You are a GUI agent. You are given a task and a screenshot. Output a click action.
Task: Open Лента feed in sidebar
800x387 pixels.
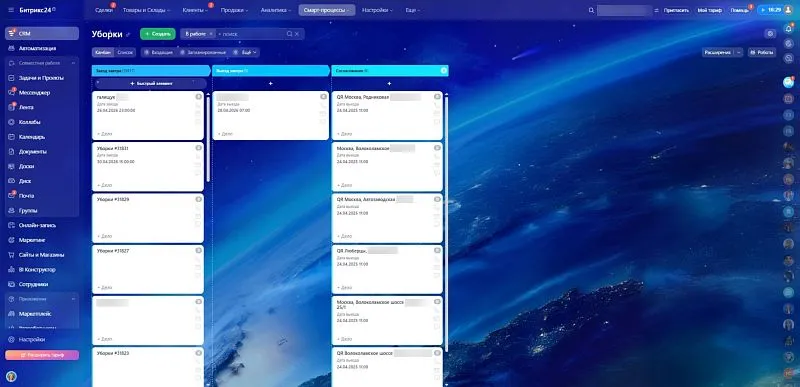tap(42, 108)
